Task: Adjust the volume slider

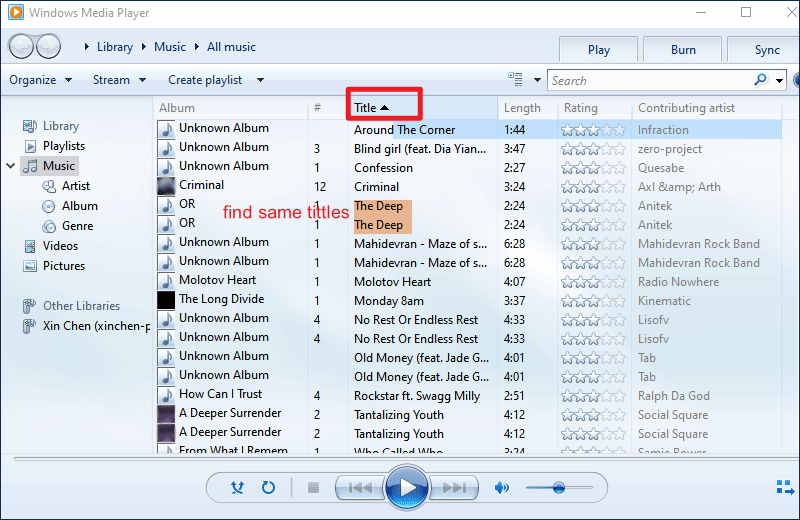Action: tap(559, 488)
